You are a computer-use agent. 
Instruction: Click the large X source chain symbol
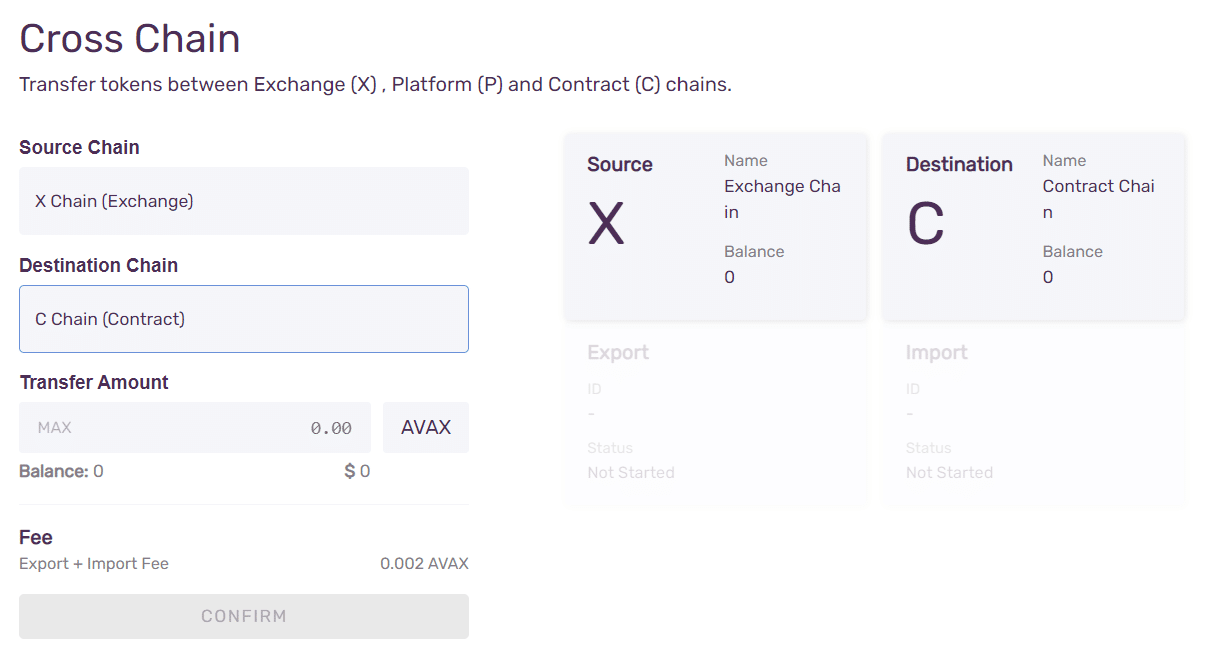(606, 224)
